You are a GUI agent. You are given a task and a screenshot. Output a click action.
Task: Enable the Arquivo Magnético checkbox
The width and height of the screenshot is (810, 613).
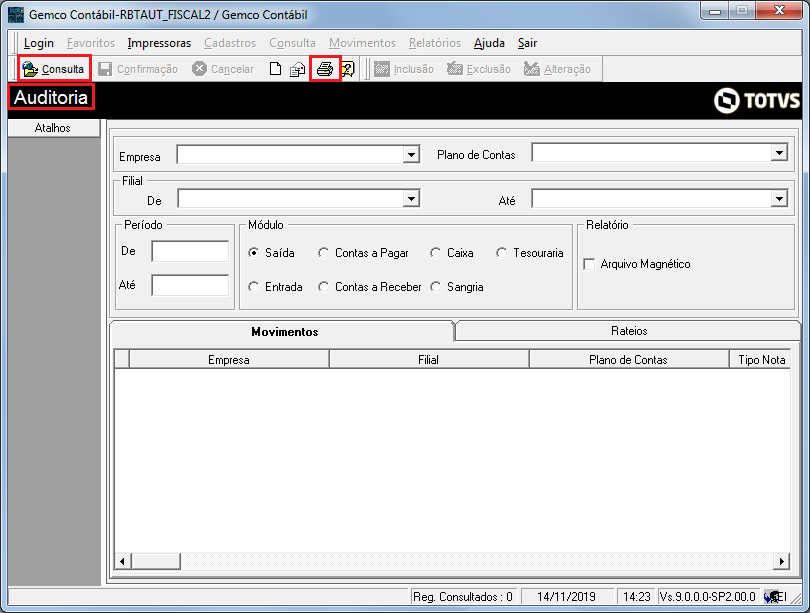[589, 264]
